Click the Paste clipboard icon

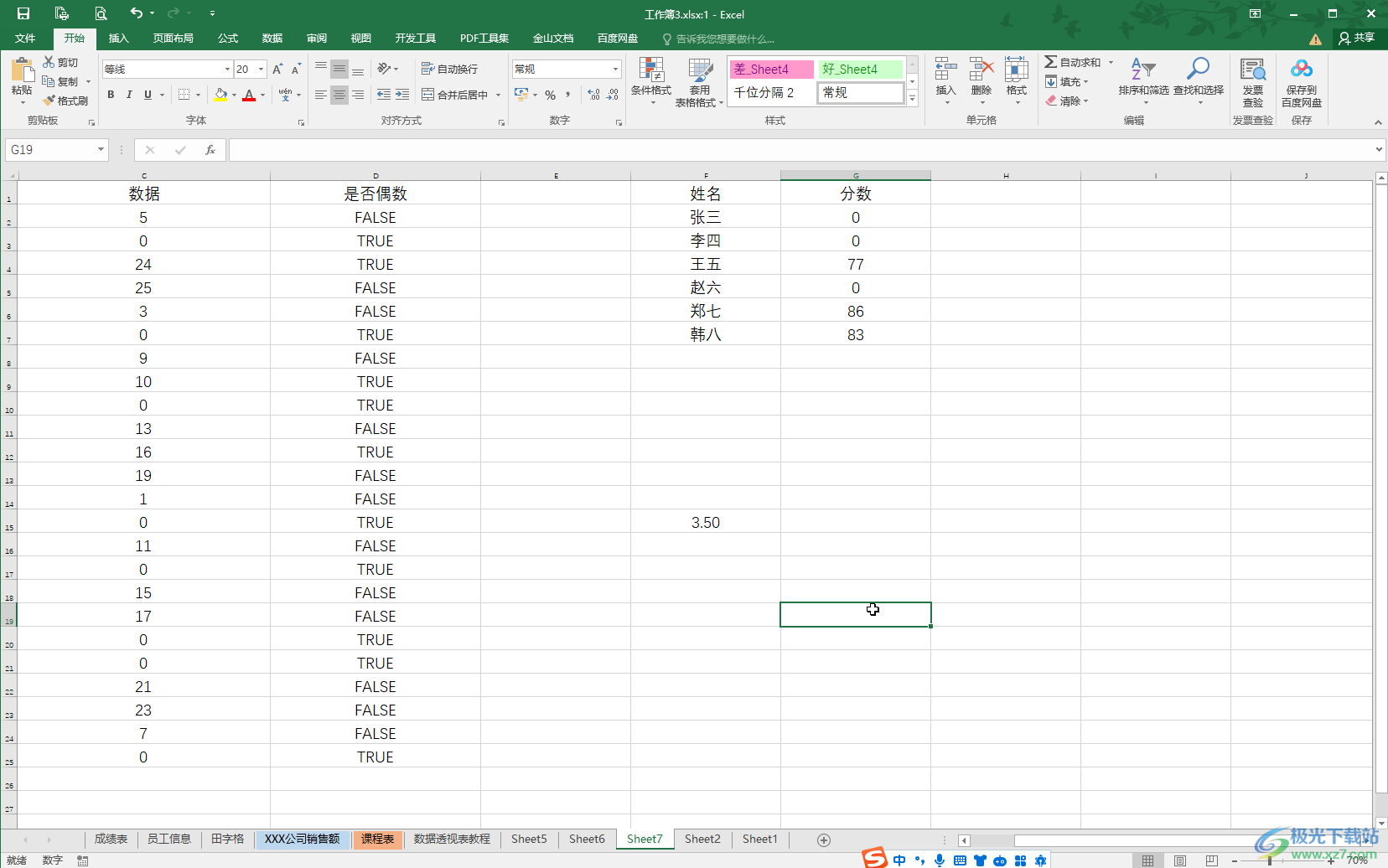pyautogui.click(x=22, y=70)
